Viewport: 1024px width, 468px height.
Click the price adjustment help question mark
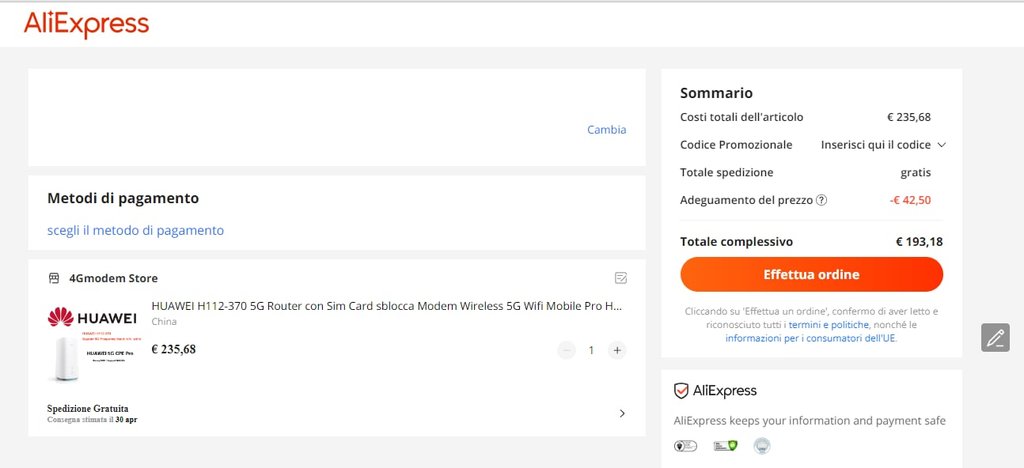click(x=822, y=200)
